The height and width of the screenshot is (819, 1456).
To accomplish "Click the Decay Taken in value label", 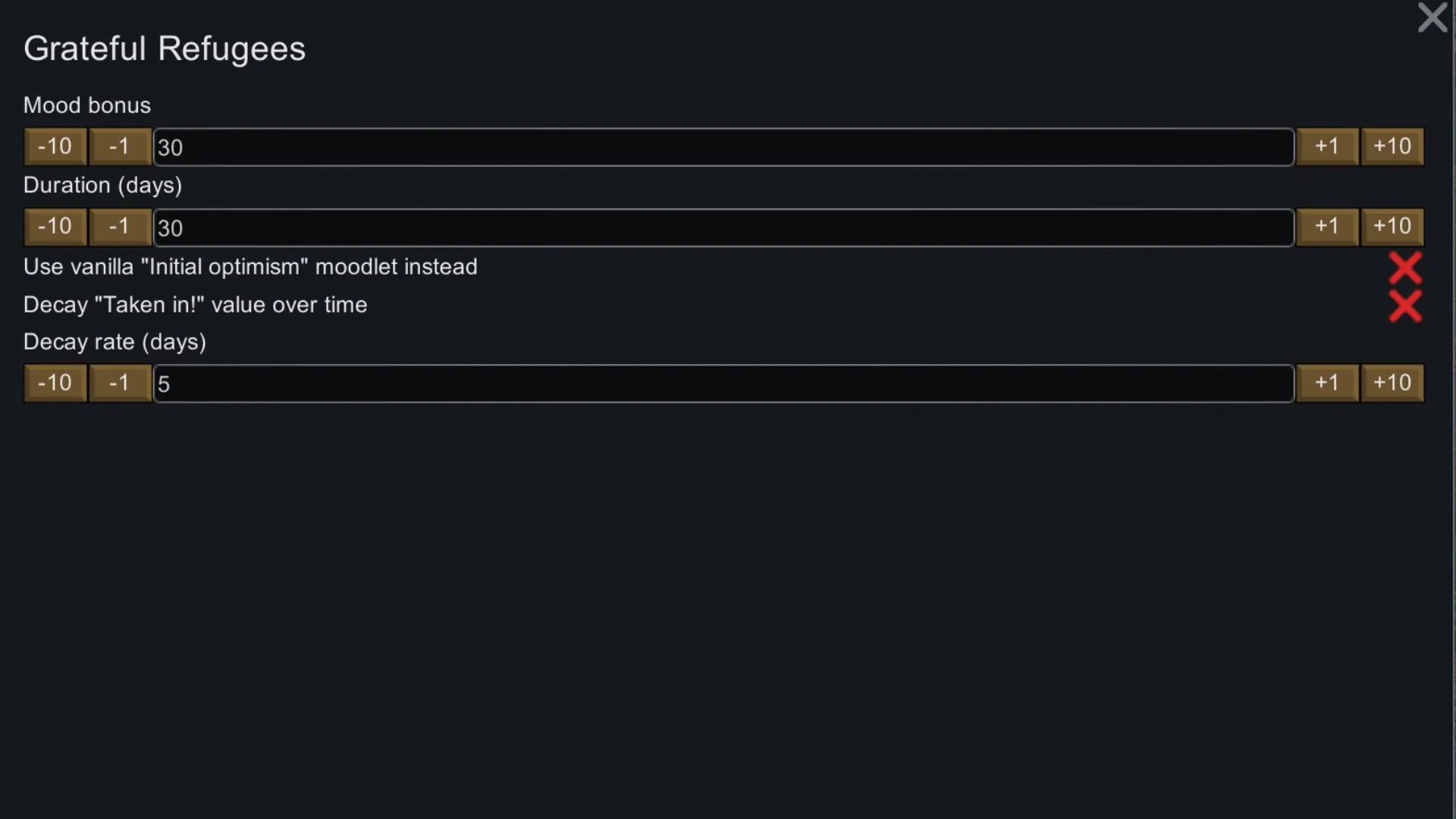I will pos(195,305).
